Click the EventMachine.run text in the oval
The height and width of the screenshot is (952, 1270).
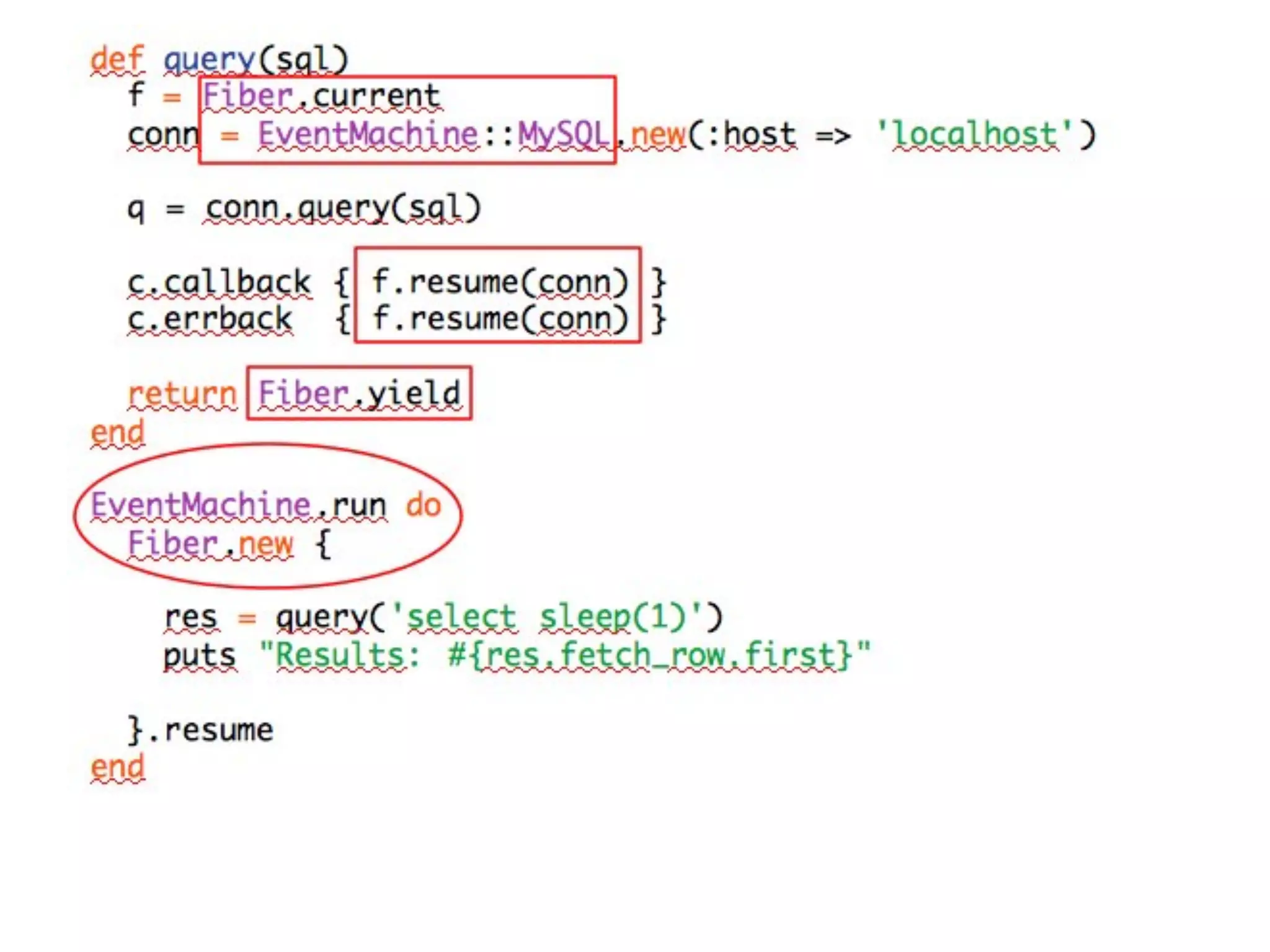click(x=239, y=505)
